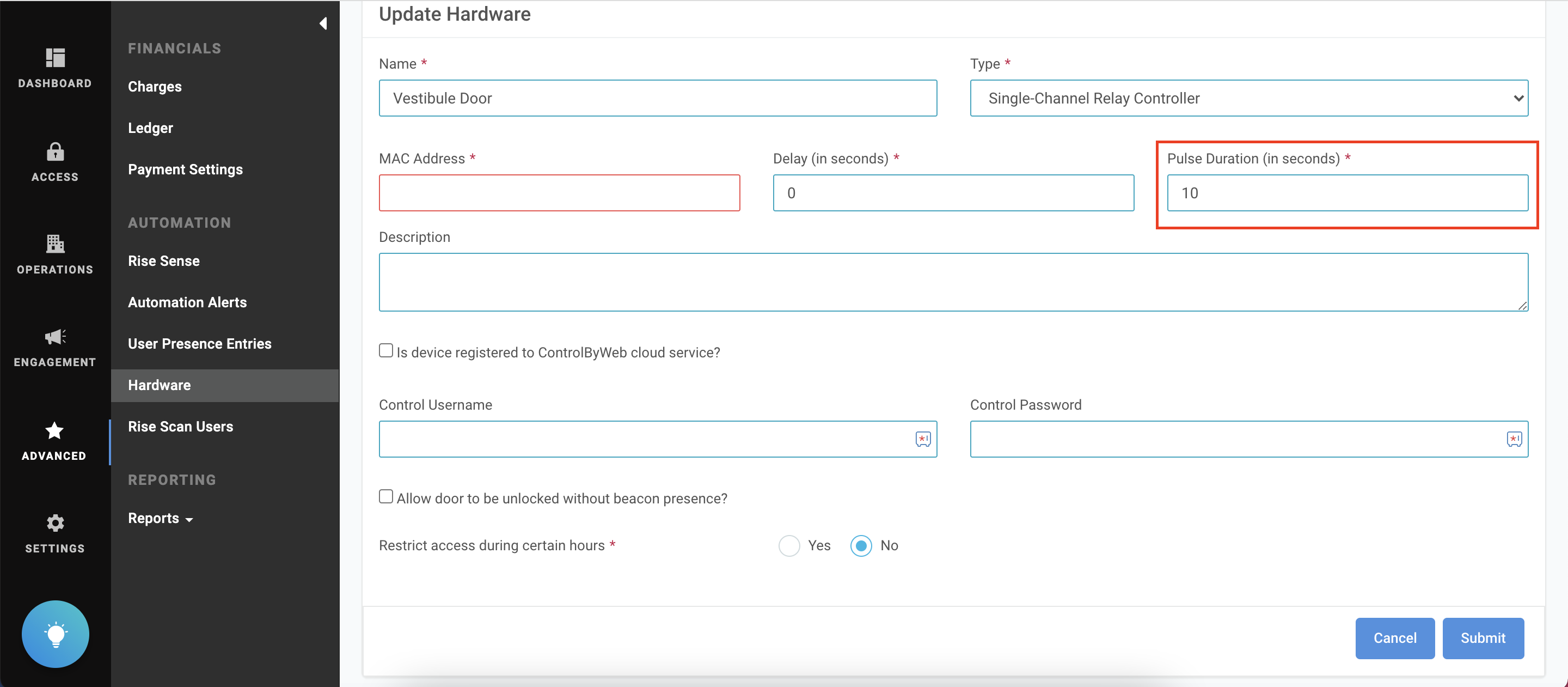Open the Settings gear icon
Screen dimensions: 1568x687
point(55,522)
